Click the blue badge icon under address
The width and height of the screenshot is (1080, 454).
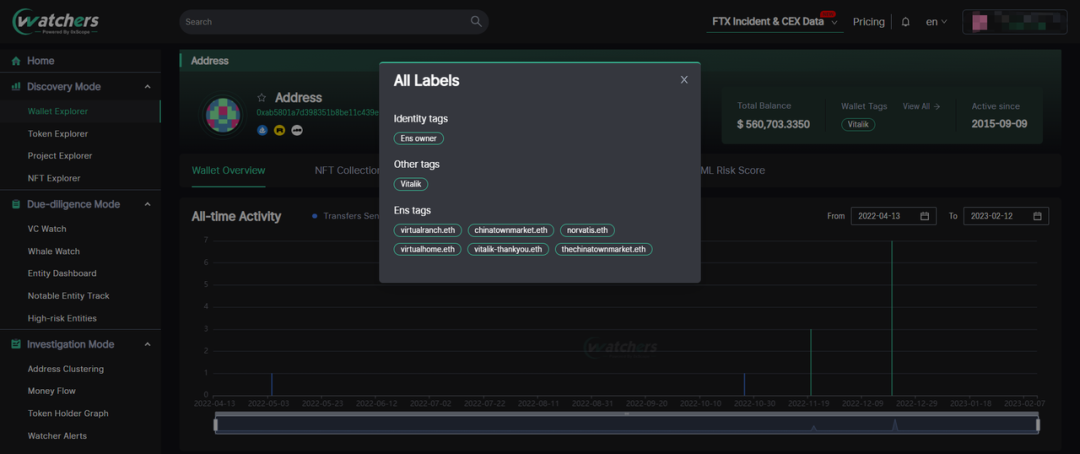262,130
